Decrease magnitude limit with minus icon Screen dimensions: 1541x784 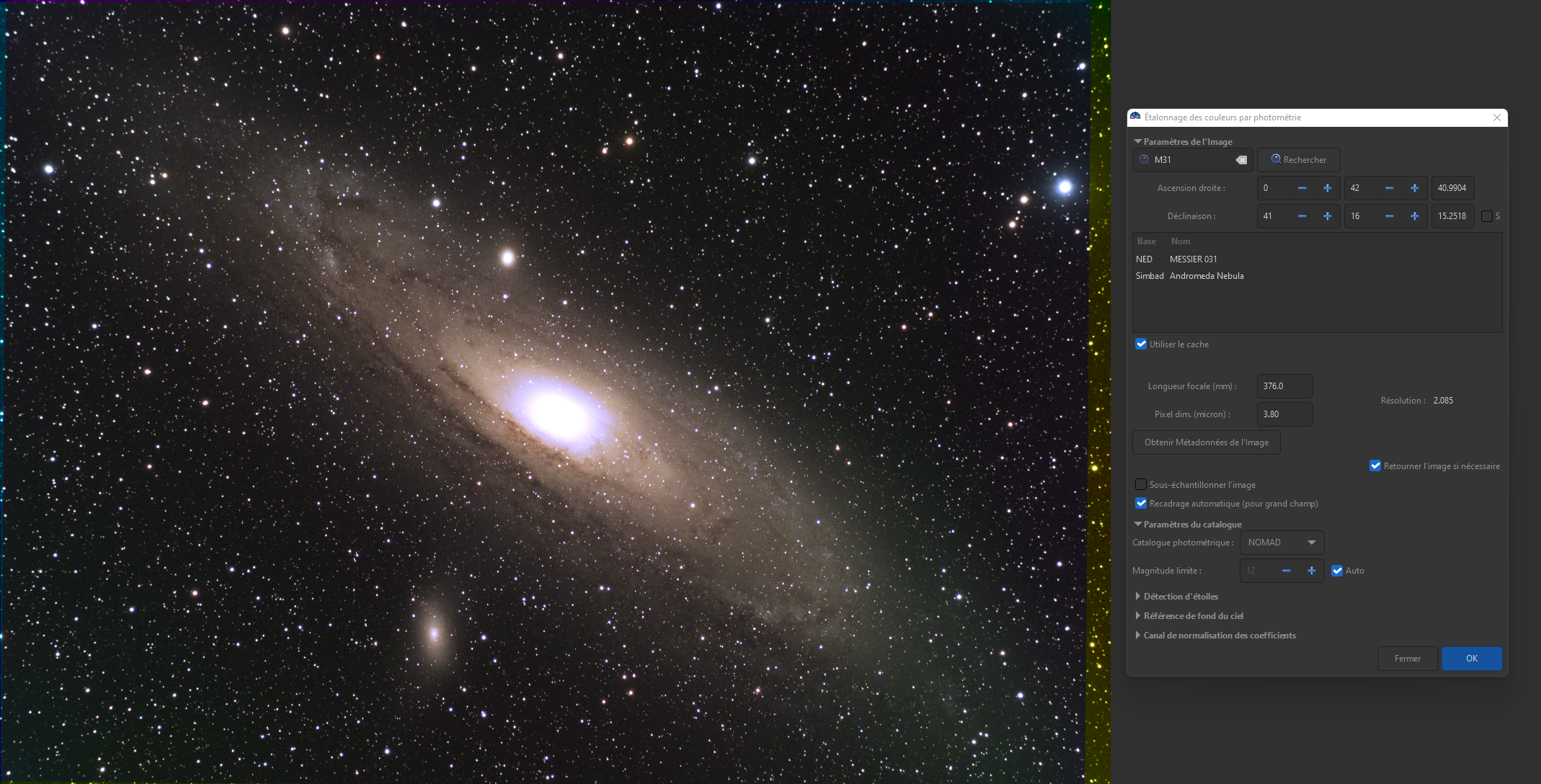pyautogui.click(x=1286, y=571)
